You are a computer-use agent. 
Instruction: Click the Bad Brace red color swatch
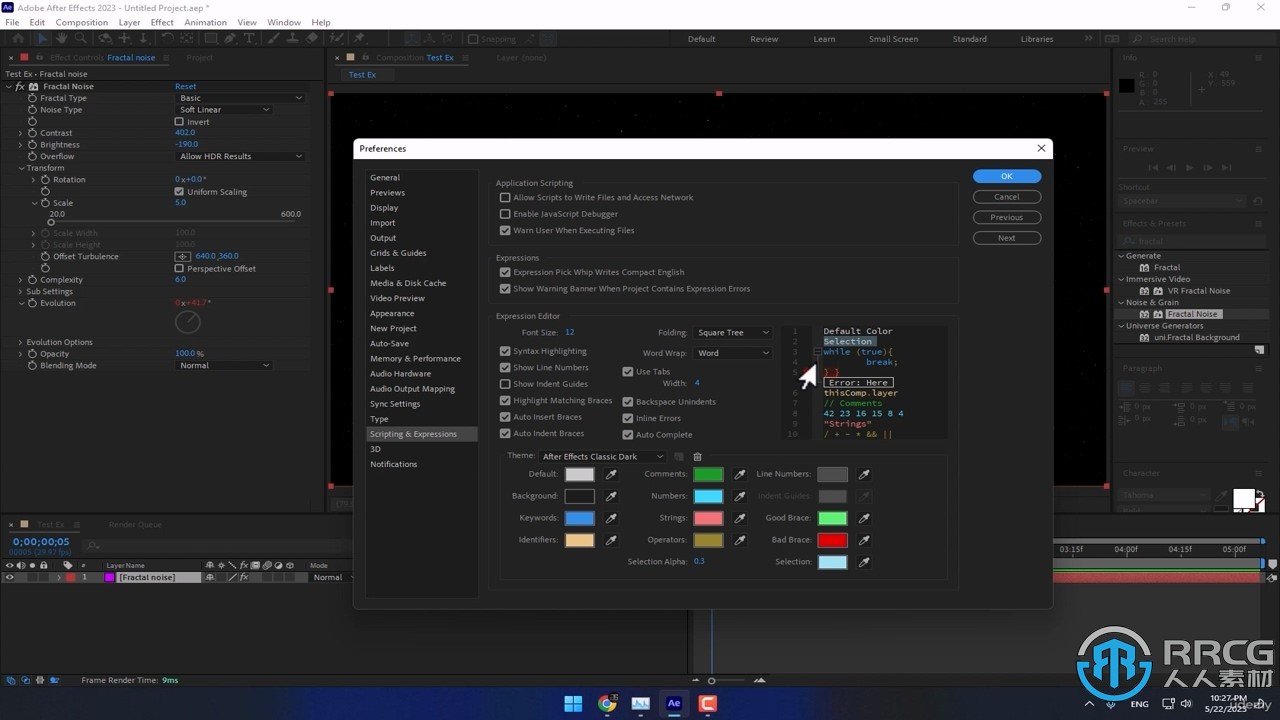click(x=832, y=540)
